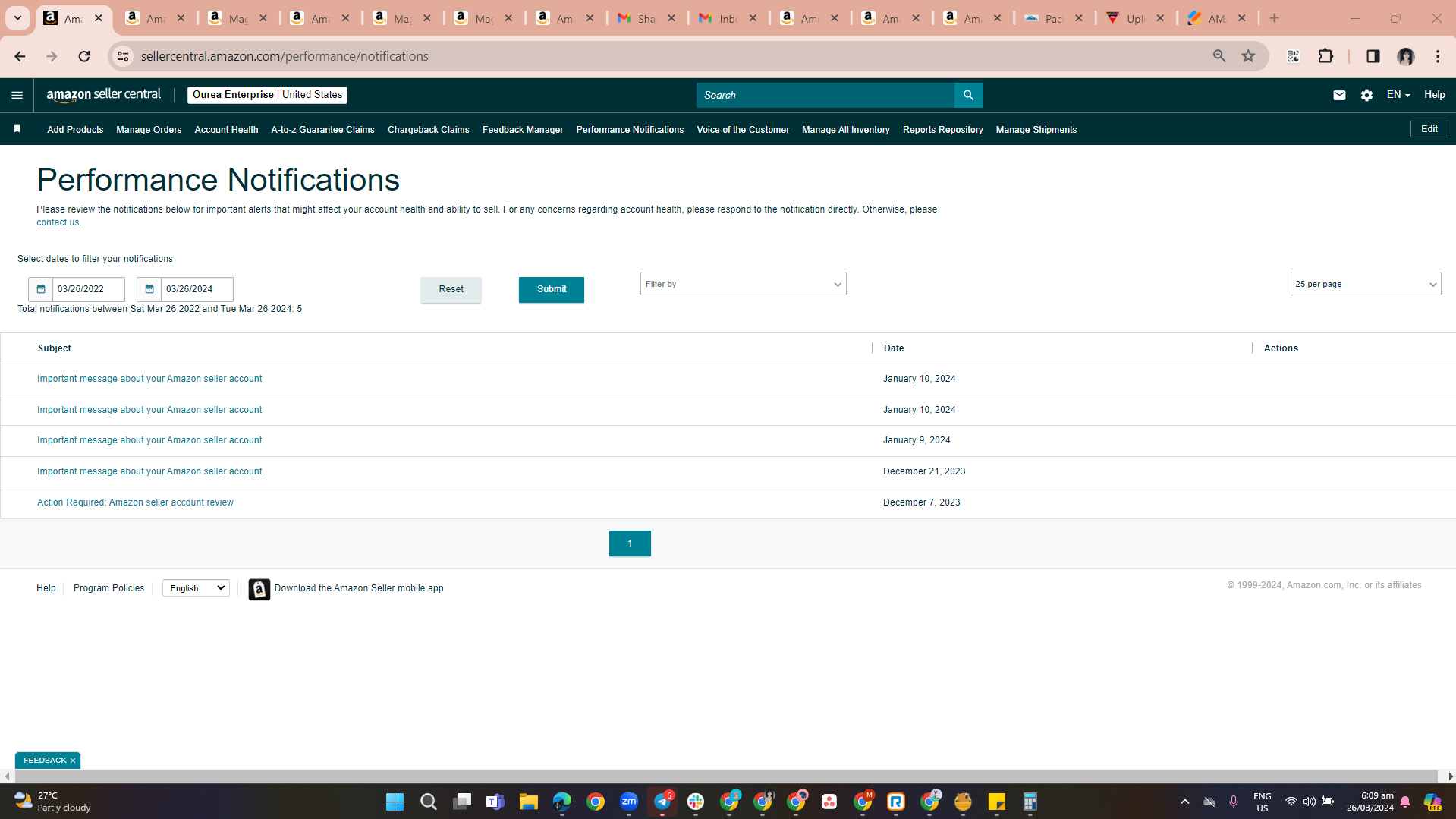Go to Manage All Inventory
The width and height of the screenshot is (1456, 819).
point(846,130)
